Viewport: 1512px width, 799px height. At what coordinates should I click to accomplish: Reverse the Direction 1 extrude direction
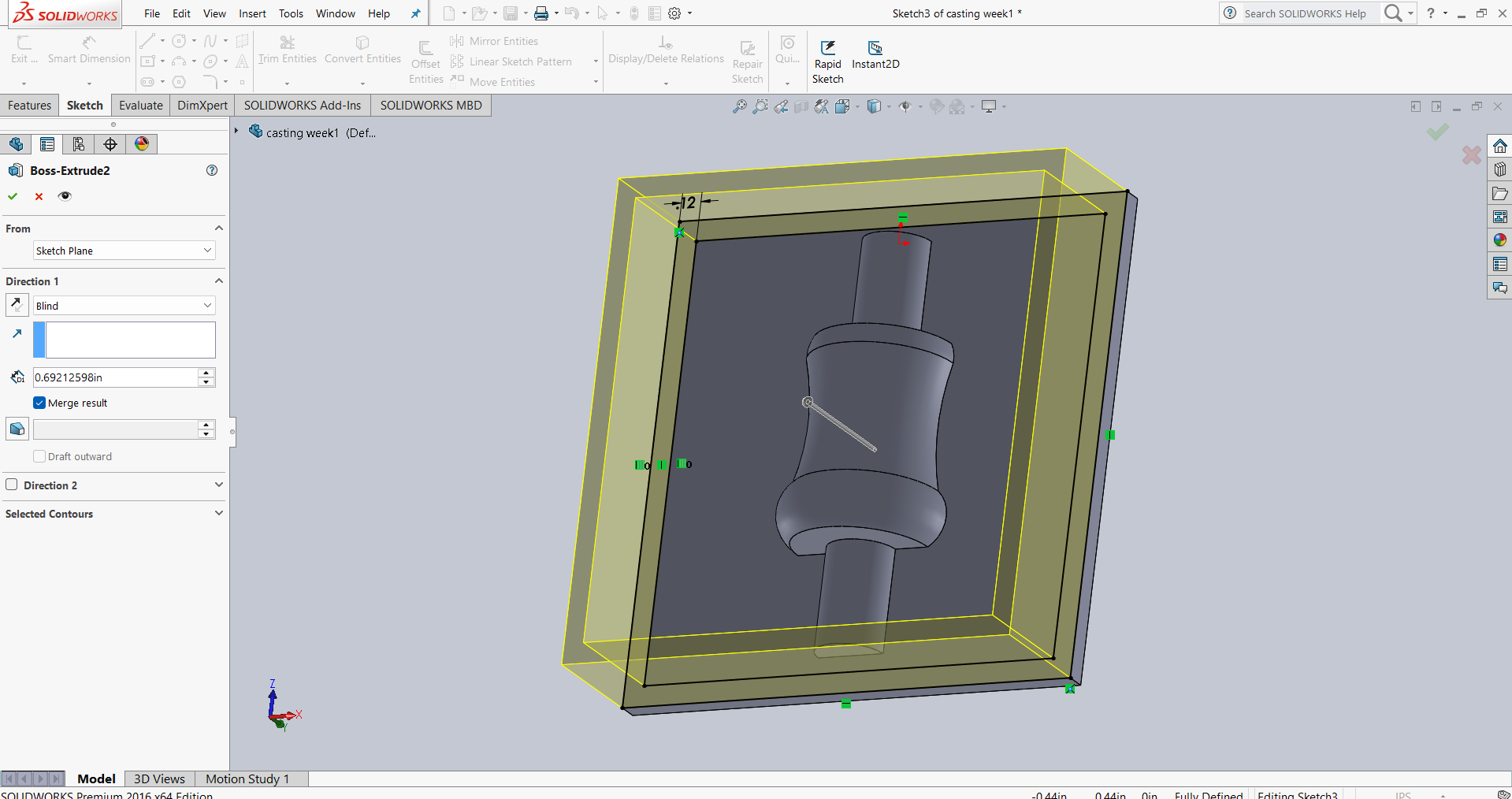(x=17, y=305)
